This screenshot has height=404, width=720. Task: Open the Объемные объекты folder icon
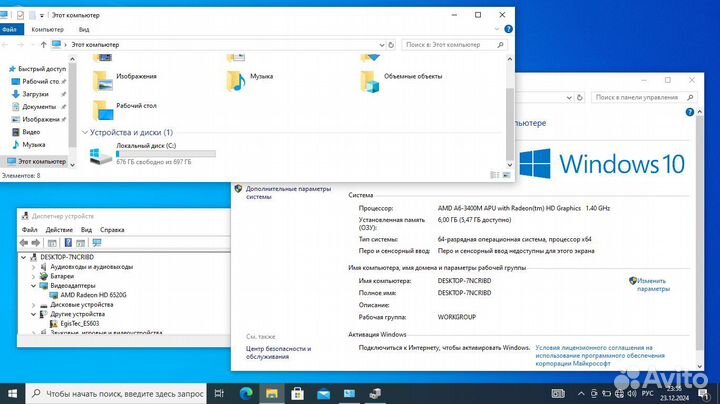click(370, 81)
